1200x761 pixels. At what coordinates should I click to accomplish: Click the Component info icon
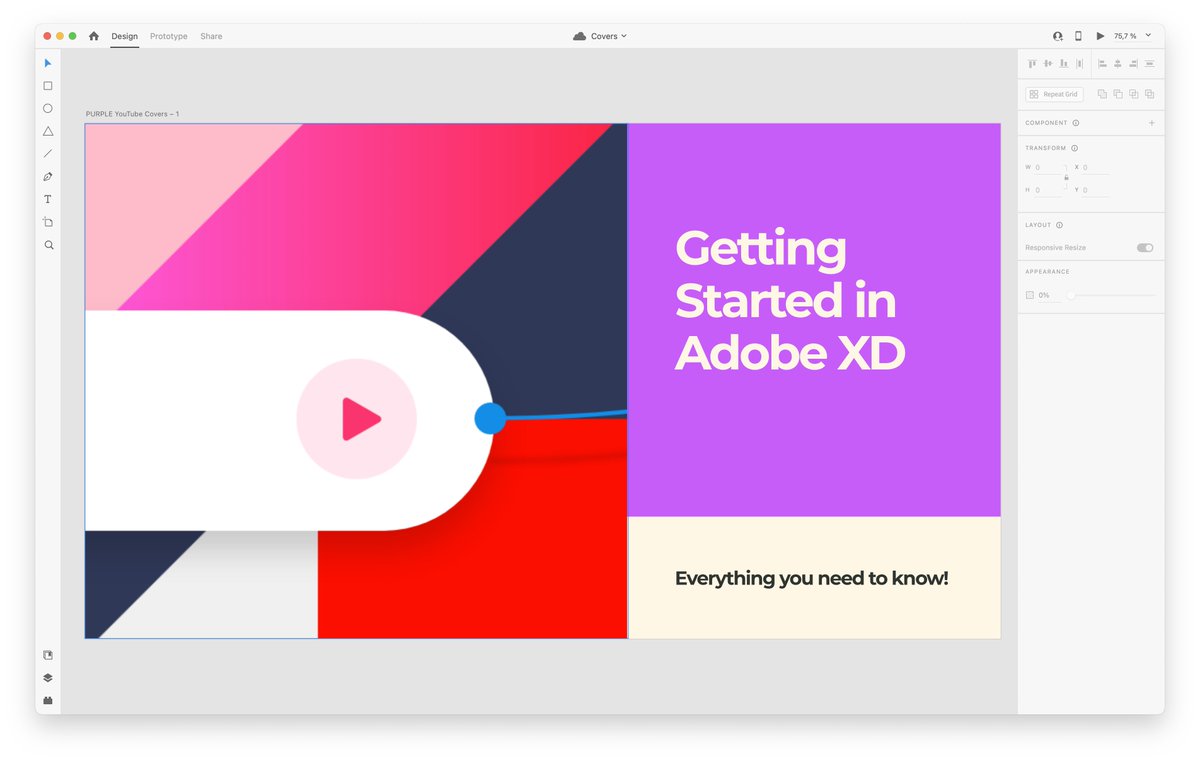point(1076,123)
